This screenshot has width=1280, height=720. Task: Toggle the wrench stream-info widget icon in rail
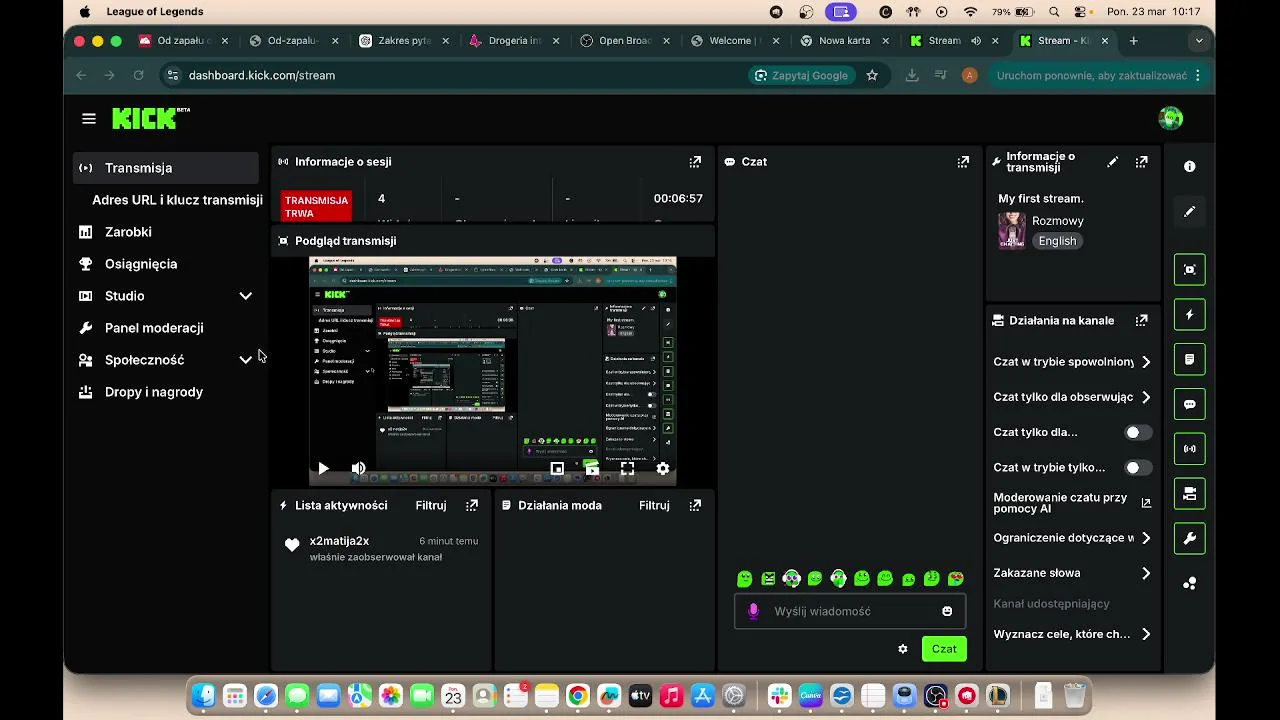click(x=1190, y=538)
